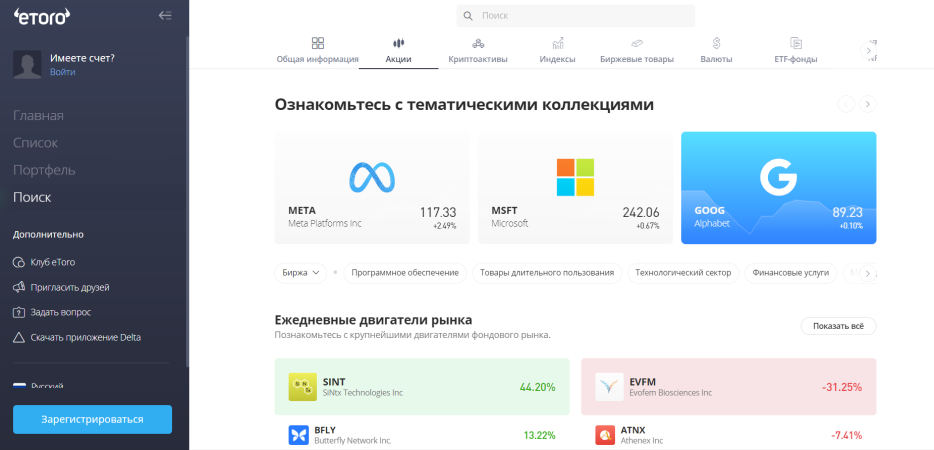The width and height of the screenshot is (934, 450).
Task: Click the Delta app triangle icon
Action: [x=18, y=337]
